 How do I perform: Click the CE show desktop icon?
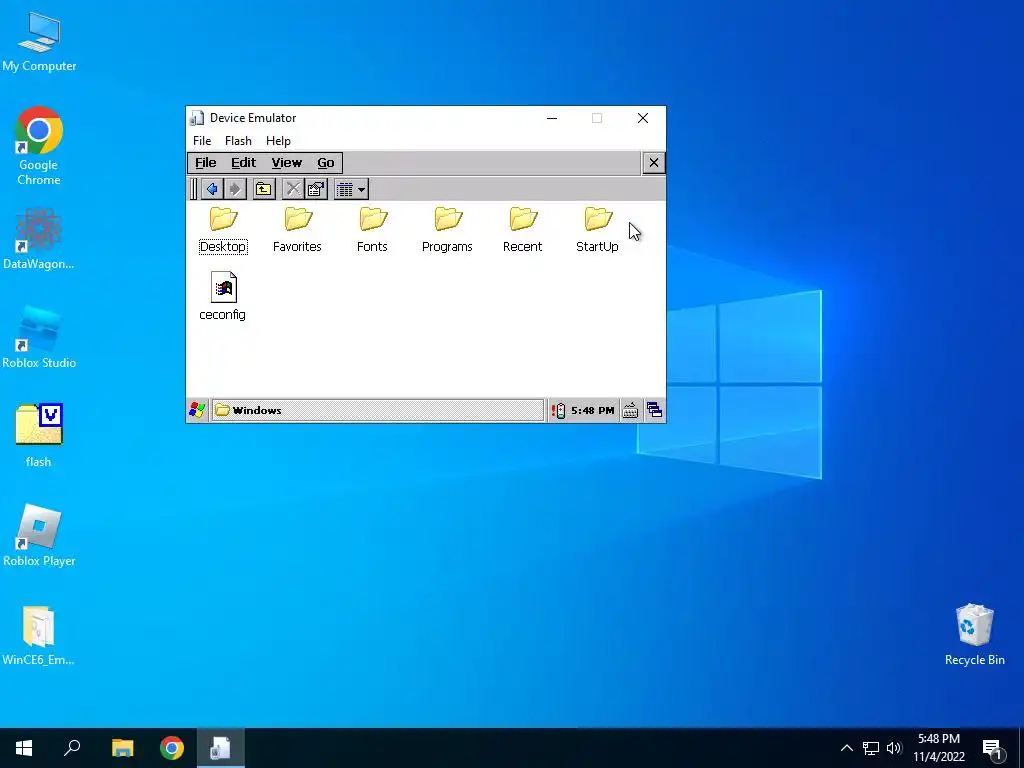654,411
